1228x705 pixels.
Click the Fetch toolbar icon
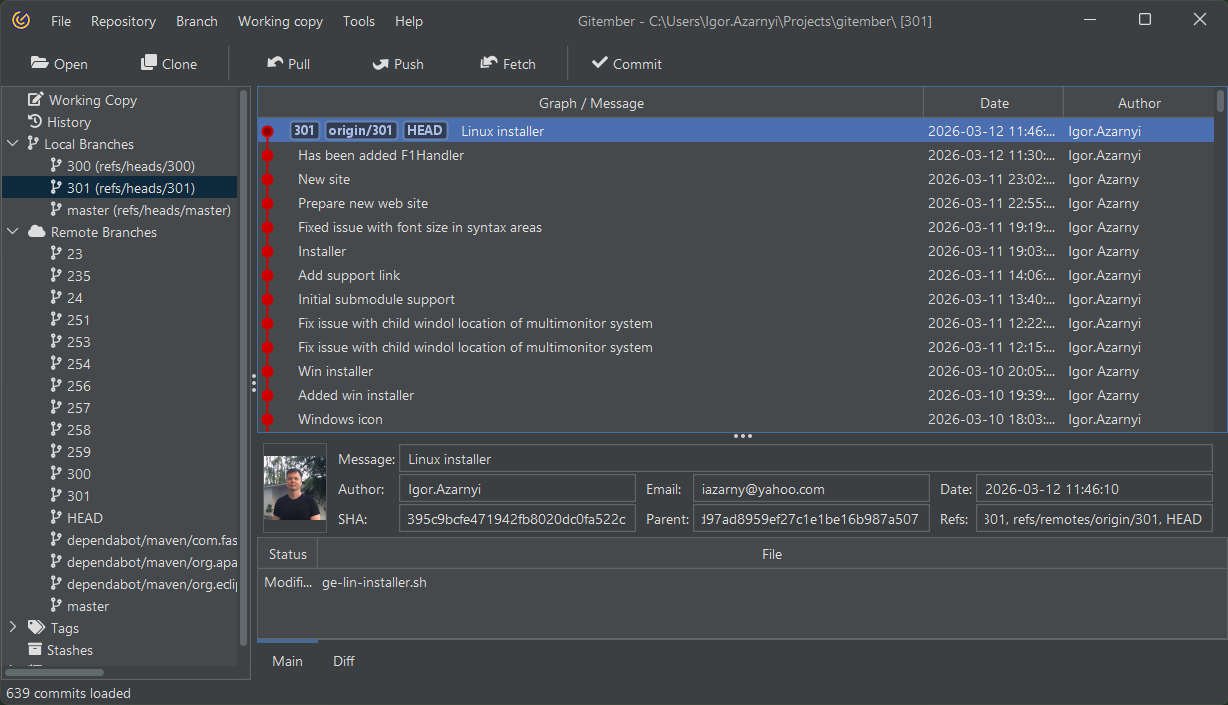pos(489,63)
